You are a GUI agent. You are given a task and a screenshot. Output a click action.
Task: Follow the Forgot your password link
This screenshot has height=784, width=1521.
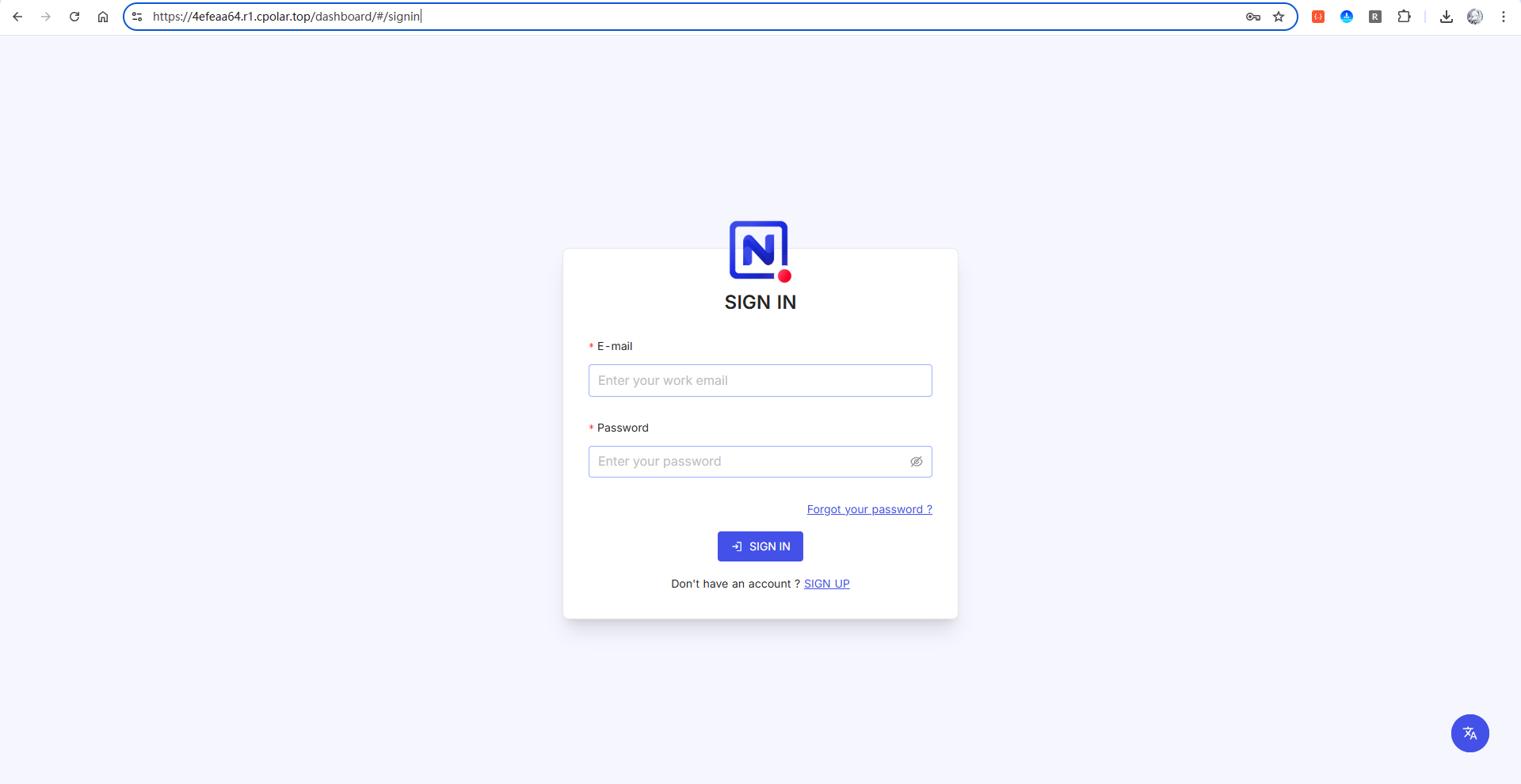click(x=869, y=509)
